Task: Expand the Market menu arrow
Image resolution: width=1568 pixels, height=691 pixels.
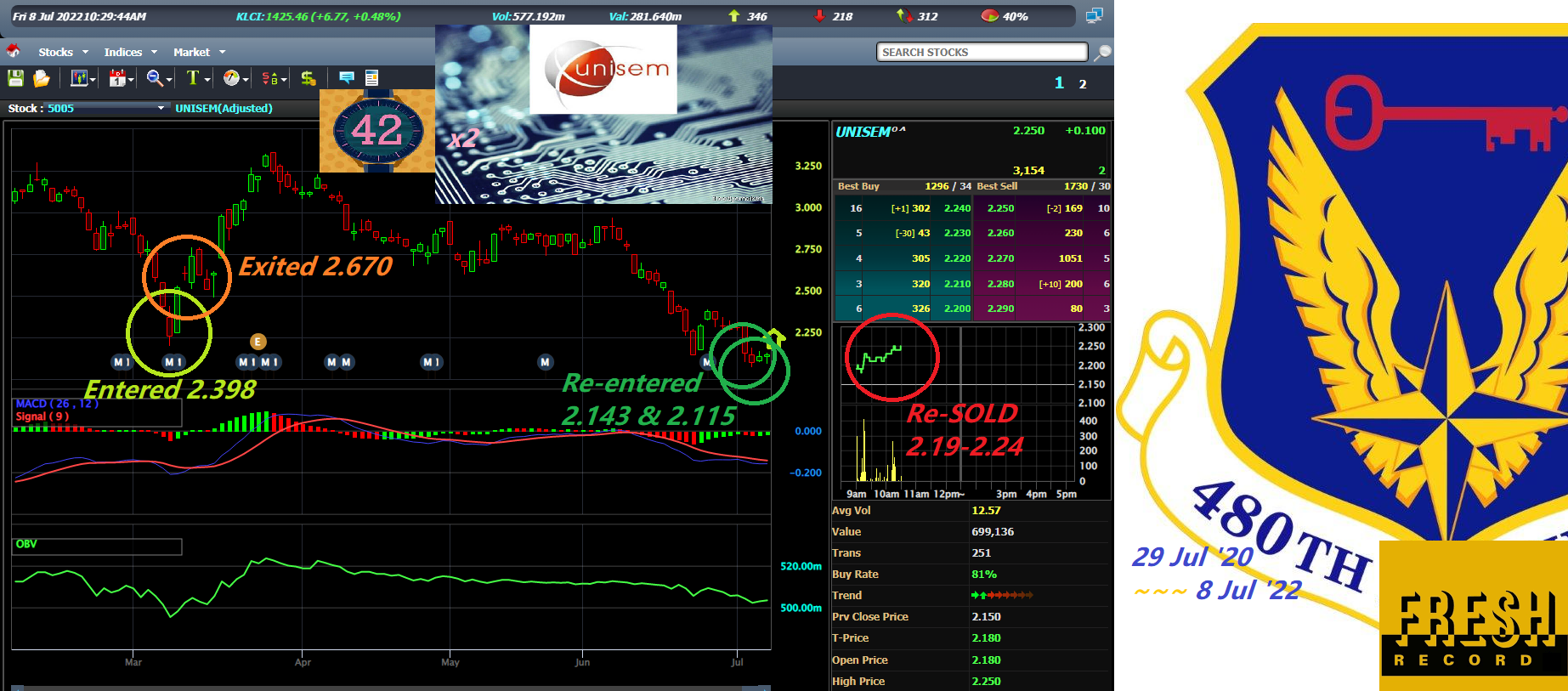Action: click(x=222, y=52)
